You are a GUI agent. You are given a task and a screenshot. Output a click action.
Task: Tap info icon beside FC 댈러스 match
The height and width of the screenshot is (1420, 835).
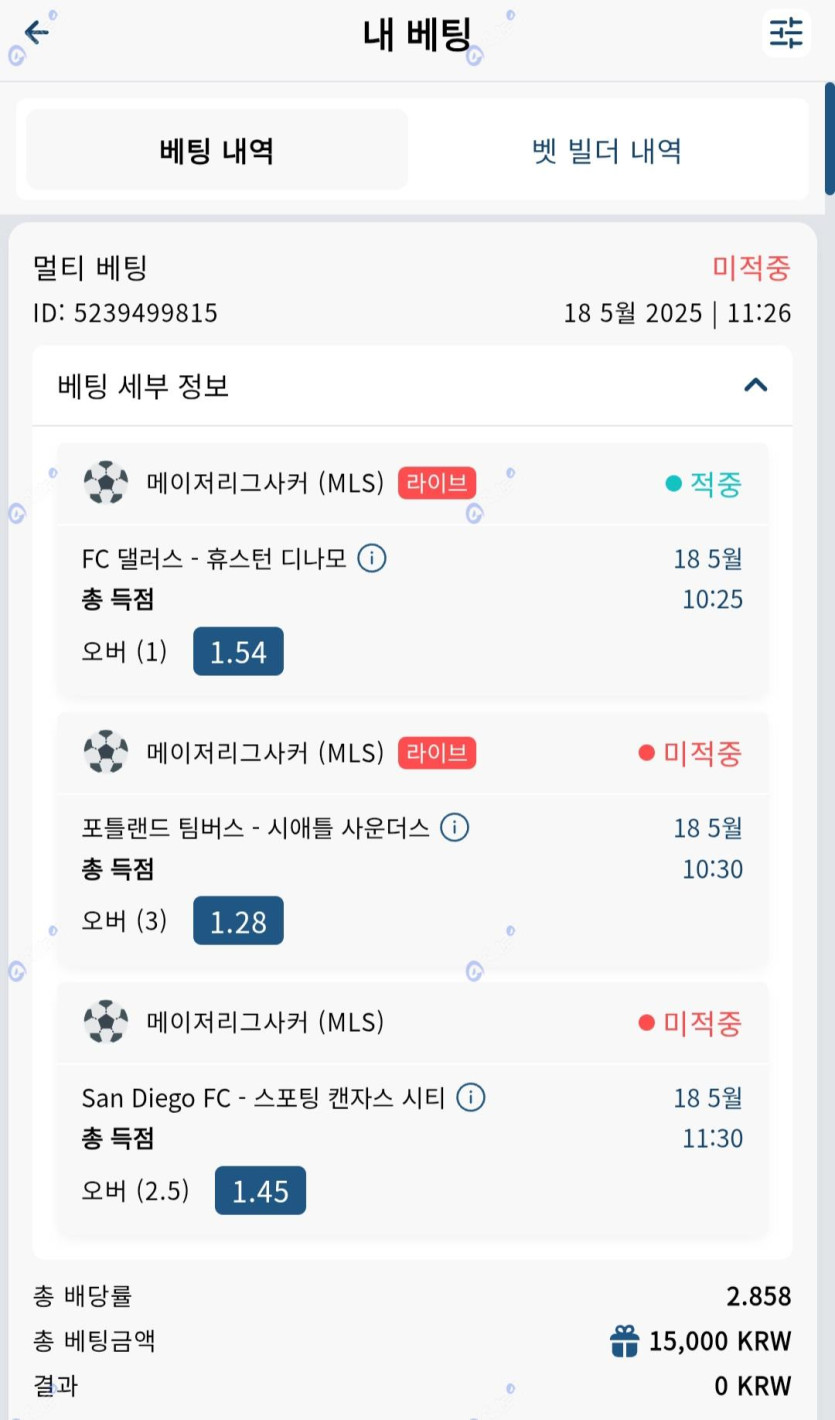click(372, 558)
